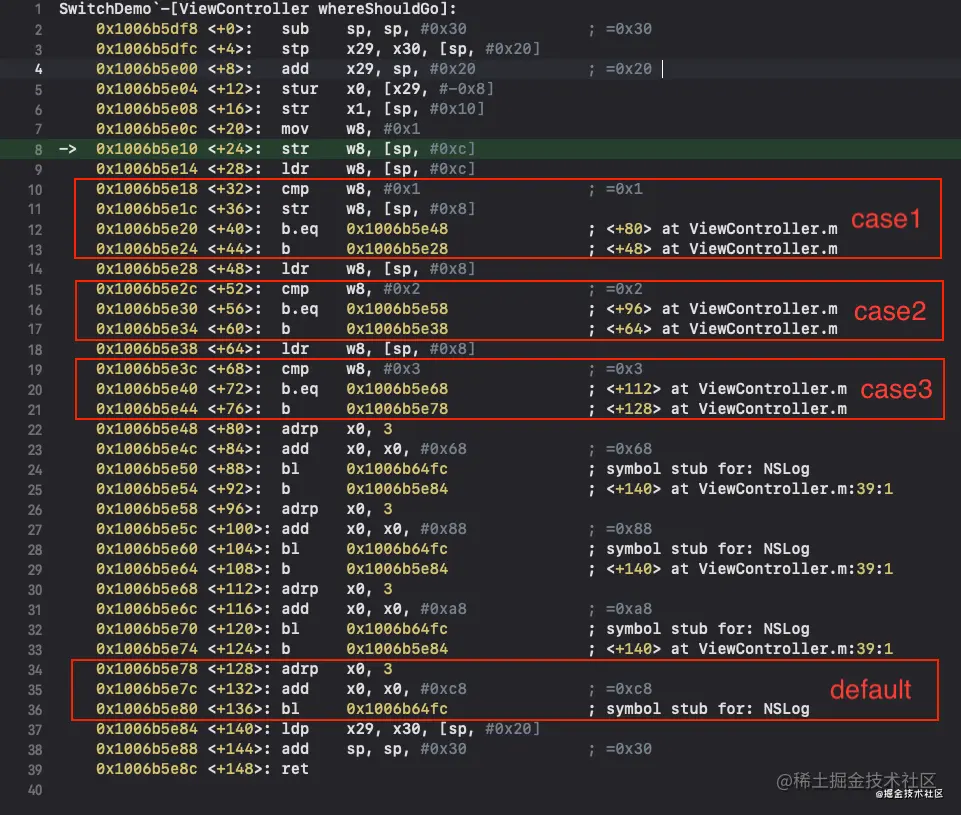
Task: Select address 0x1006b5e04 with the stur instruction
Action: click(x=146, y=89)
